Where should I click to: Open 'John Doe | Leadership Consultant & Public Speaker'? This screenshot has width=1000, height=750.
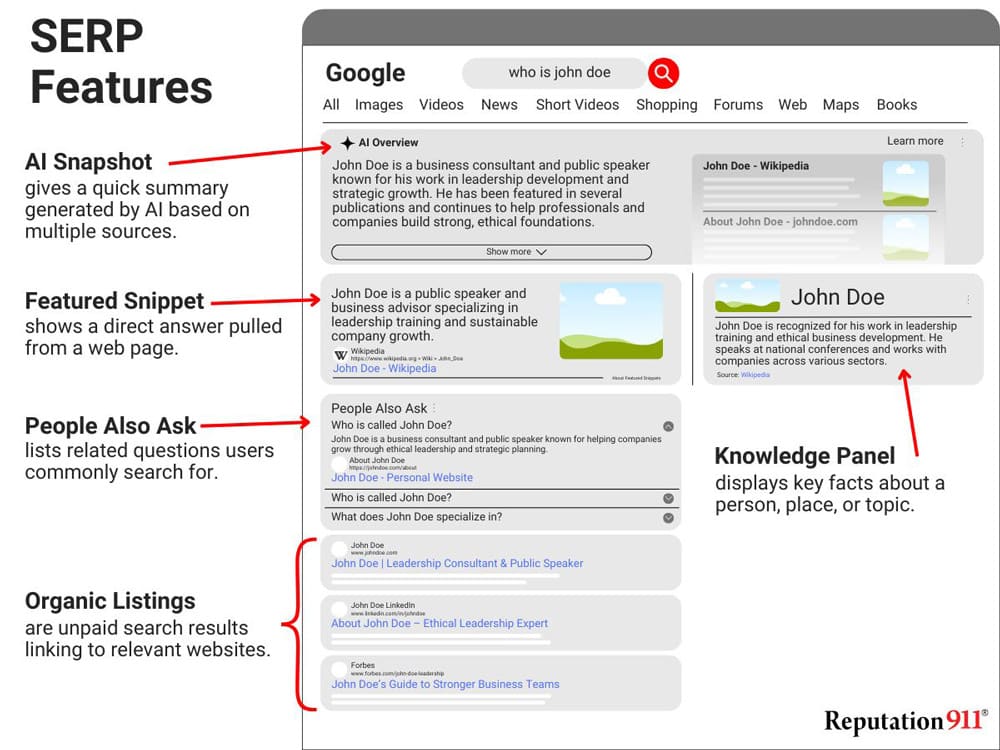457,564
